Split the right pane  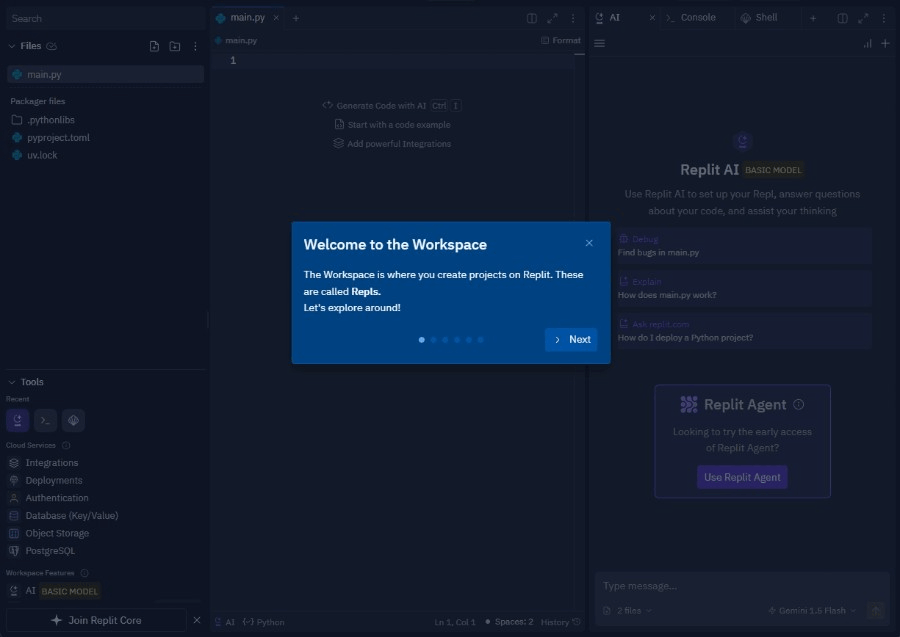[842, 18]
